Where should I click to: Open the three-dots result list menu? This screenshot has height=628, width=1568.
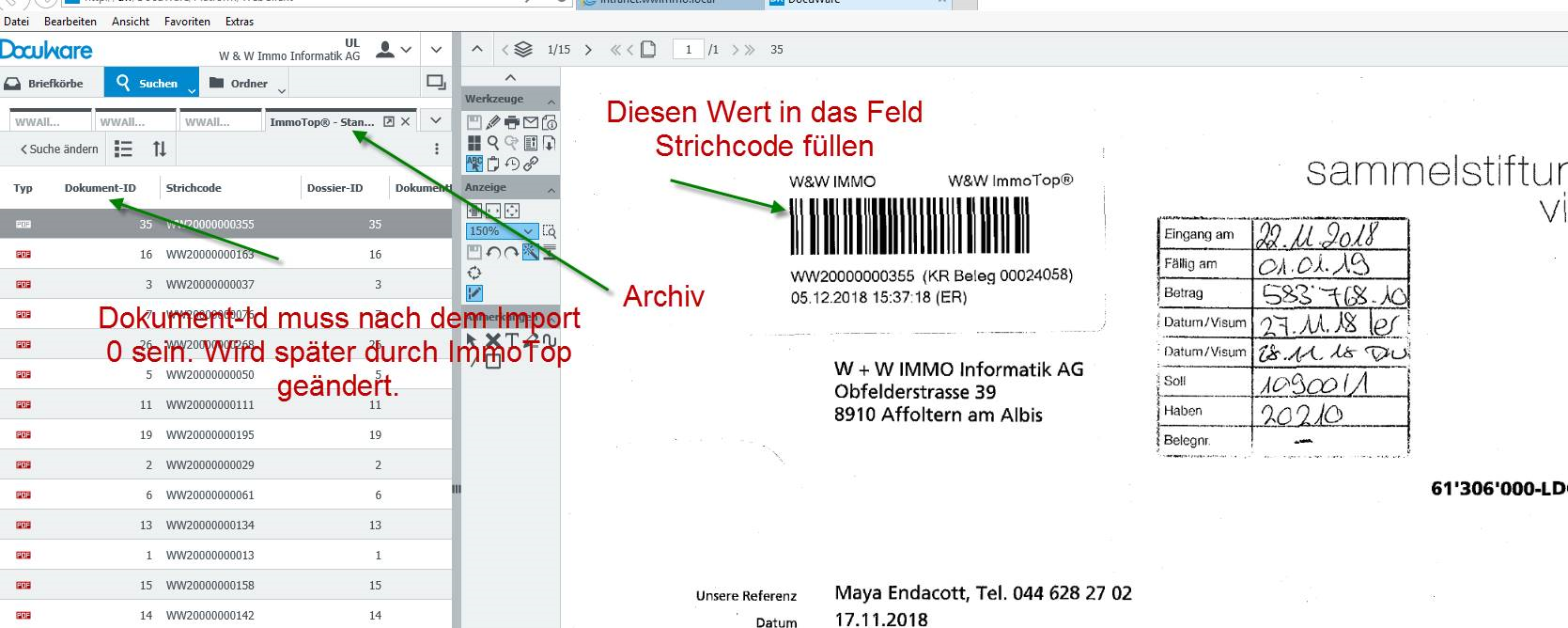(x=437, y=149)
